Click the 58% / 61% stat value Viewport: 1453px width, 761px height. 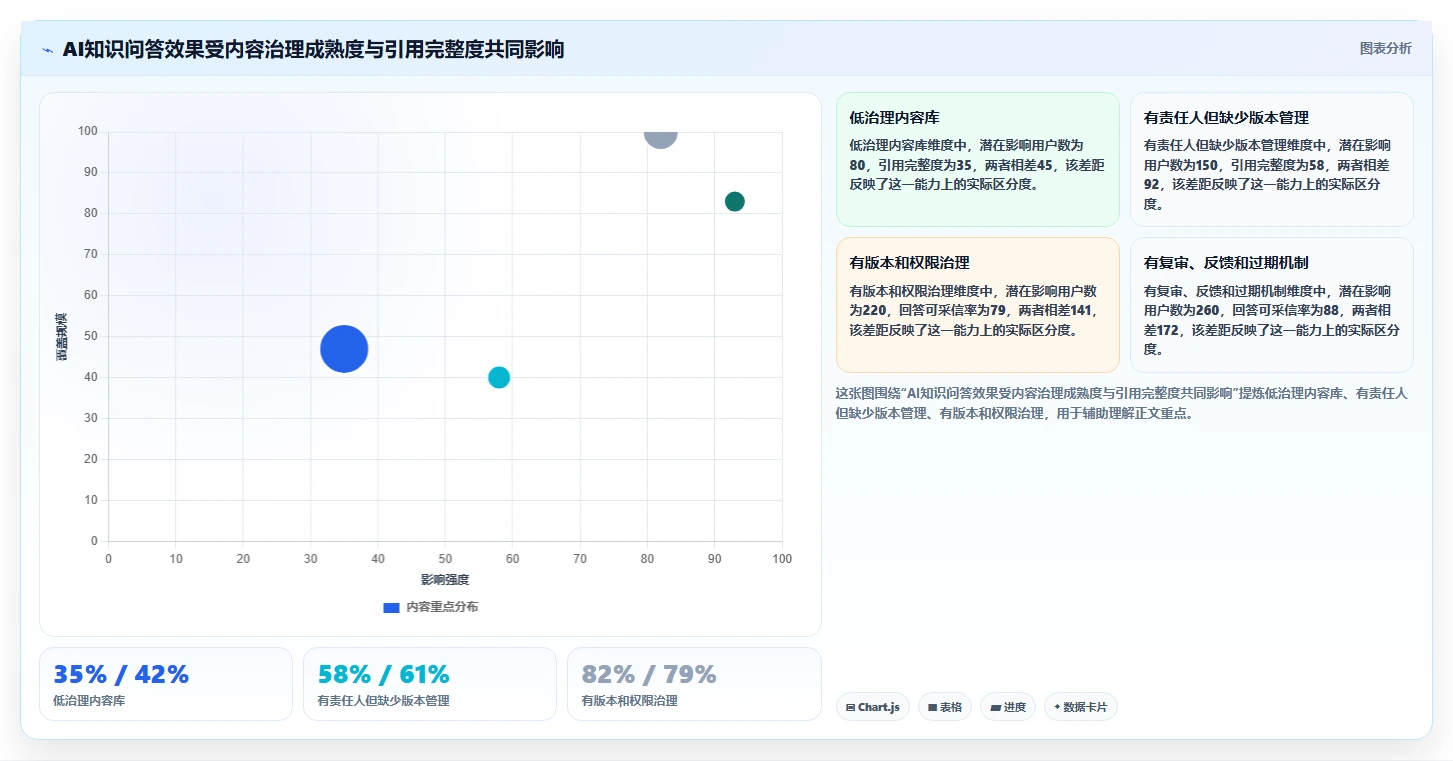(384, 675)
